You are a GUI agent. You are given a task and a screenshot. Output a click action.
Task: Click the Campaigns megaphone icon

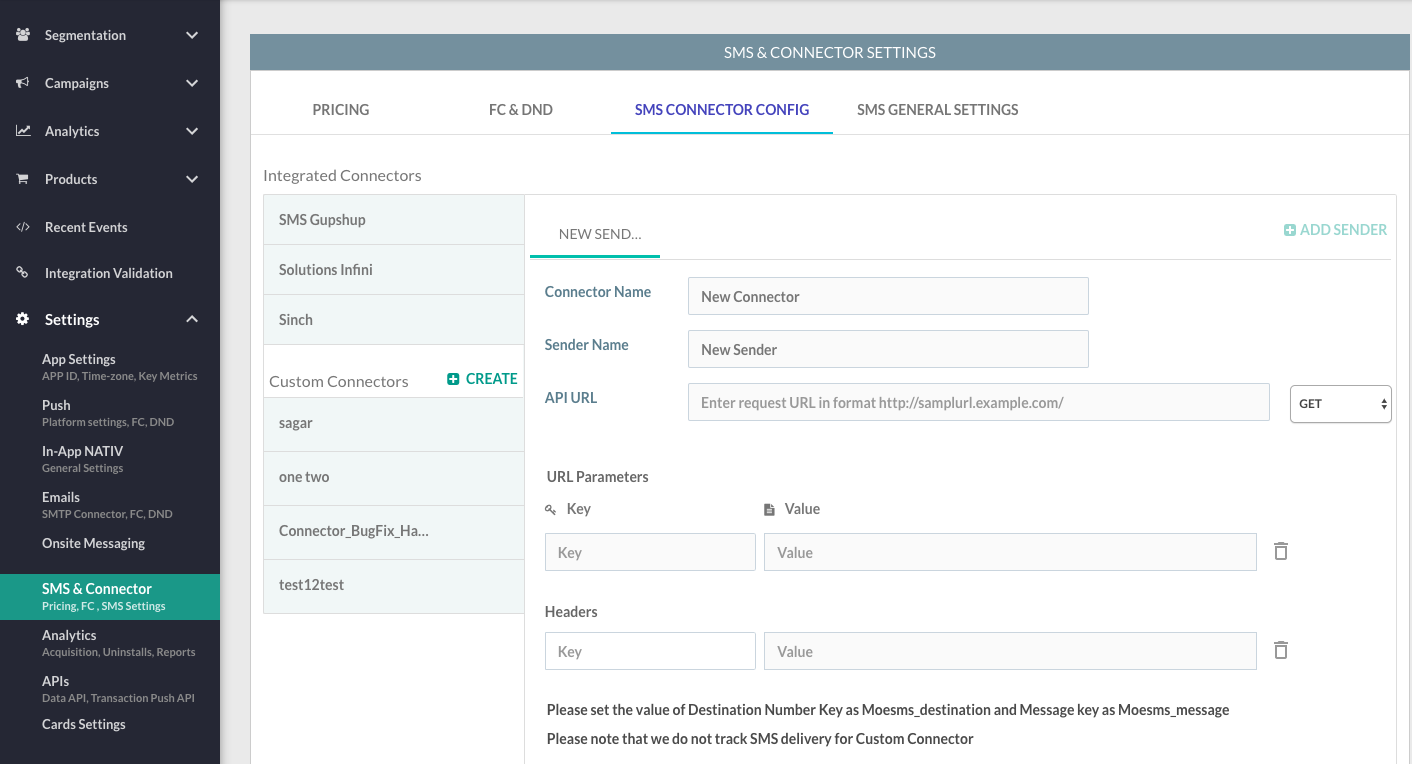(23, 83)
